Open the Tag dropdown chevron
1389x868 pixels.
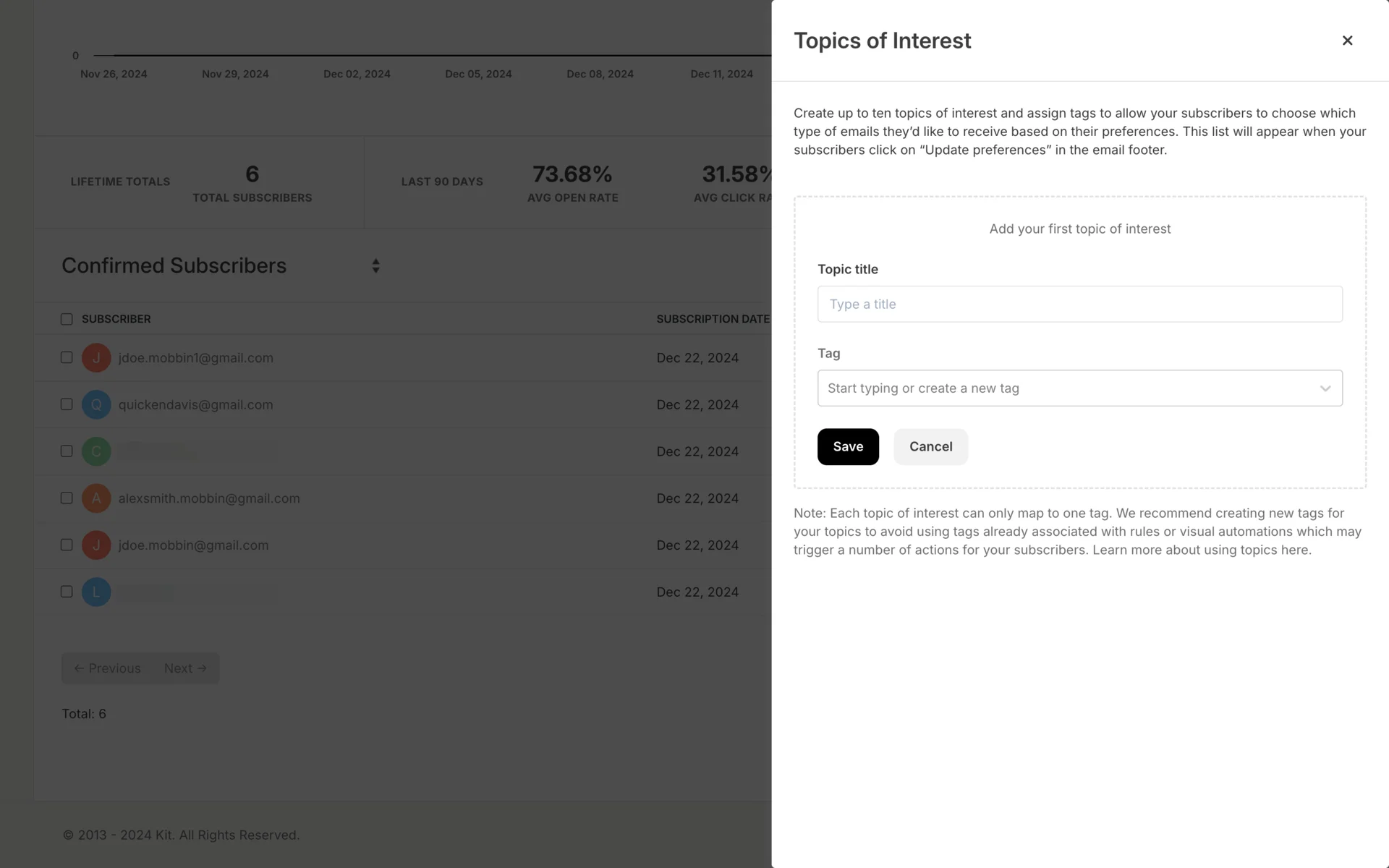(1325, 388)
